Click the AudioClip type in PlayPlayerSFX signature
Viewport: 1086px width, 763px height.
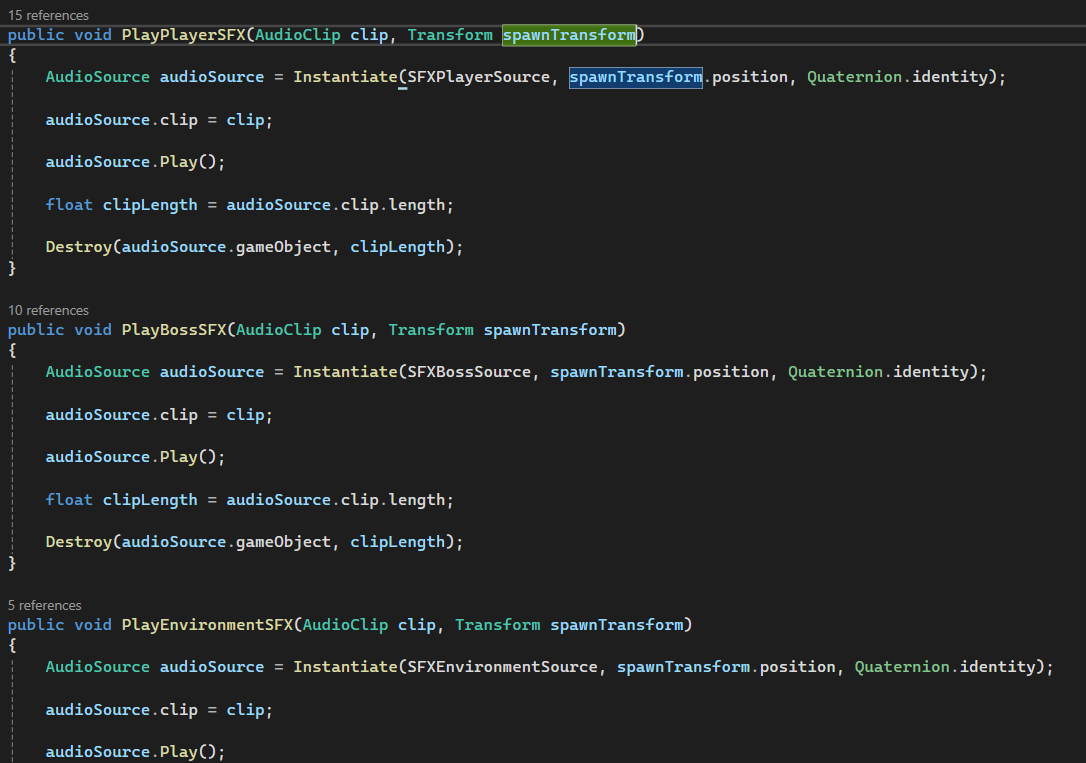(x=302, y=35)
